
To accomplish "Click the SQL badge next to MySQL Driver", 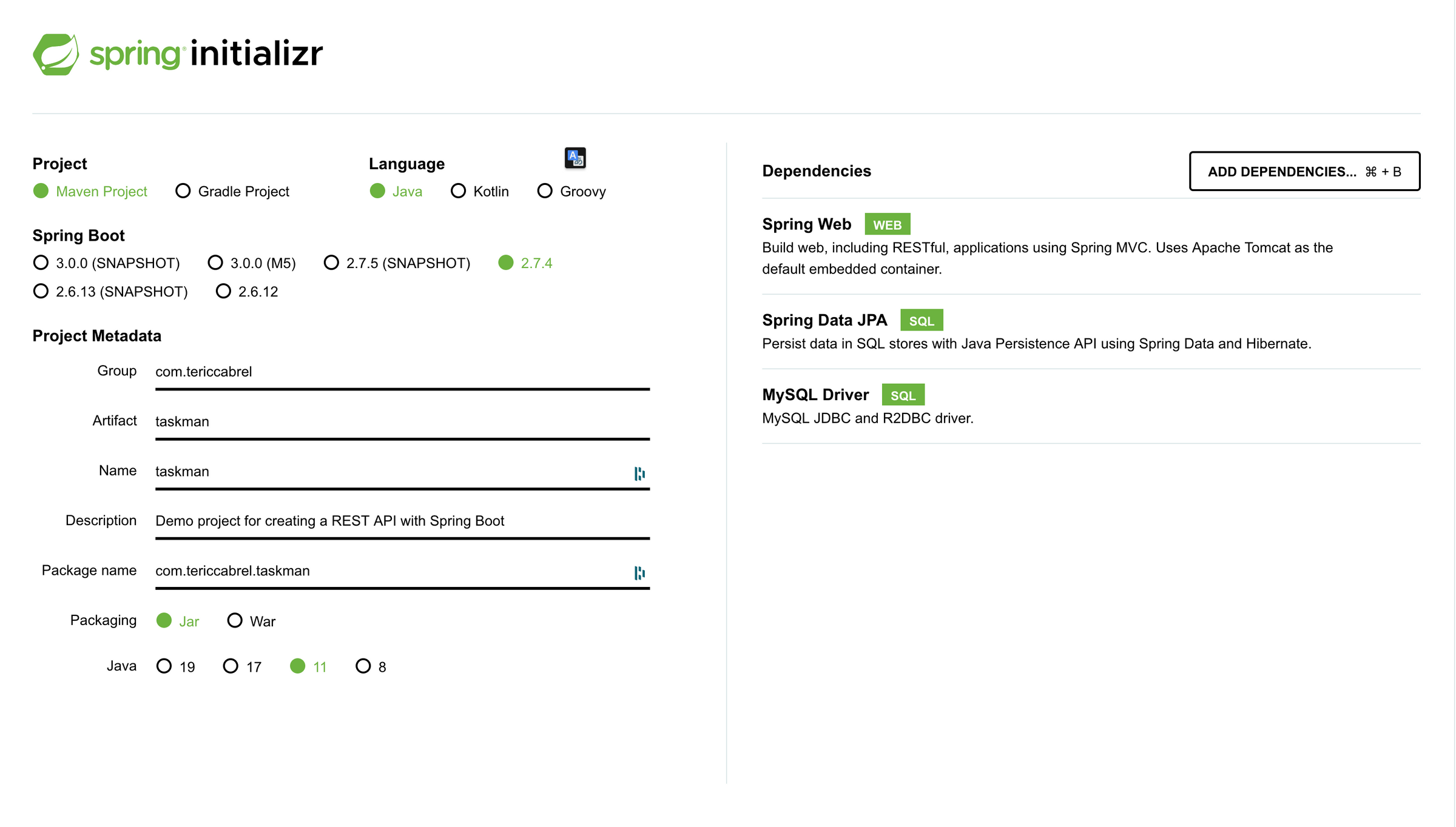I will (x=902, y=395).
